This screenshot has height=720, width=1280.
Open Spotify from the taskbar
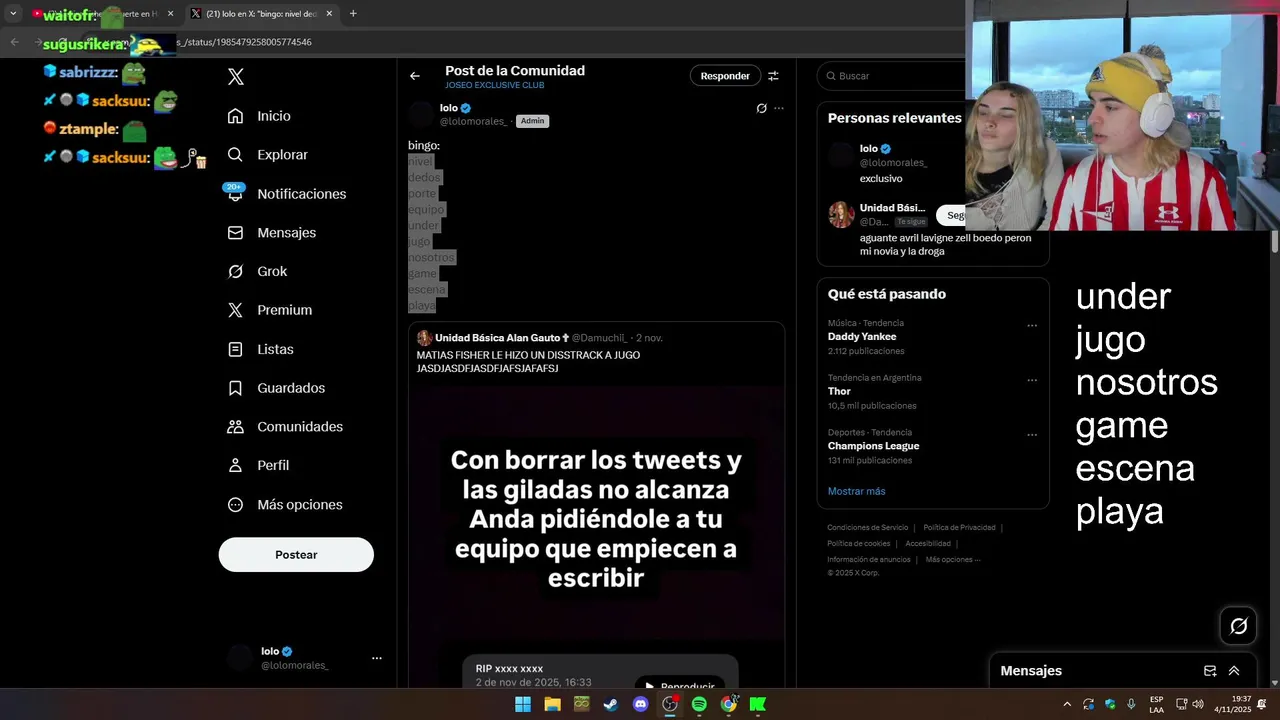tap(699, 704)
